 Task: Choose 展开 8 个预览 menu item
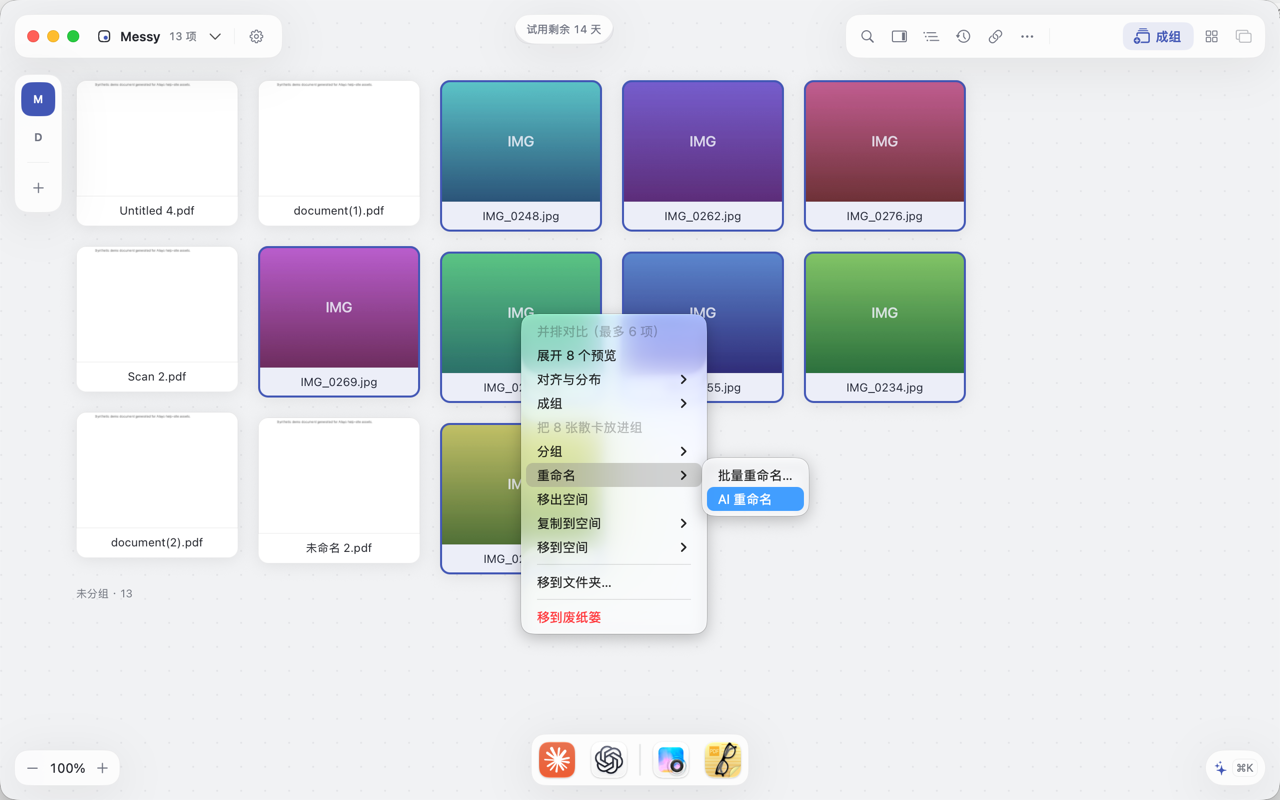point(613,356)
